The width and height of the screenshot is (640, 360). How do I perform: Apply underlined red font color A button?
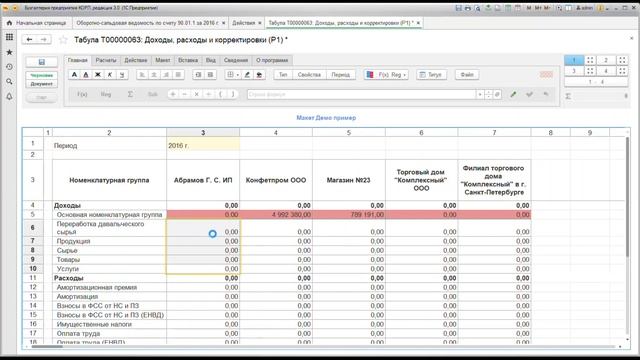(86, 75)
